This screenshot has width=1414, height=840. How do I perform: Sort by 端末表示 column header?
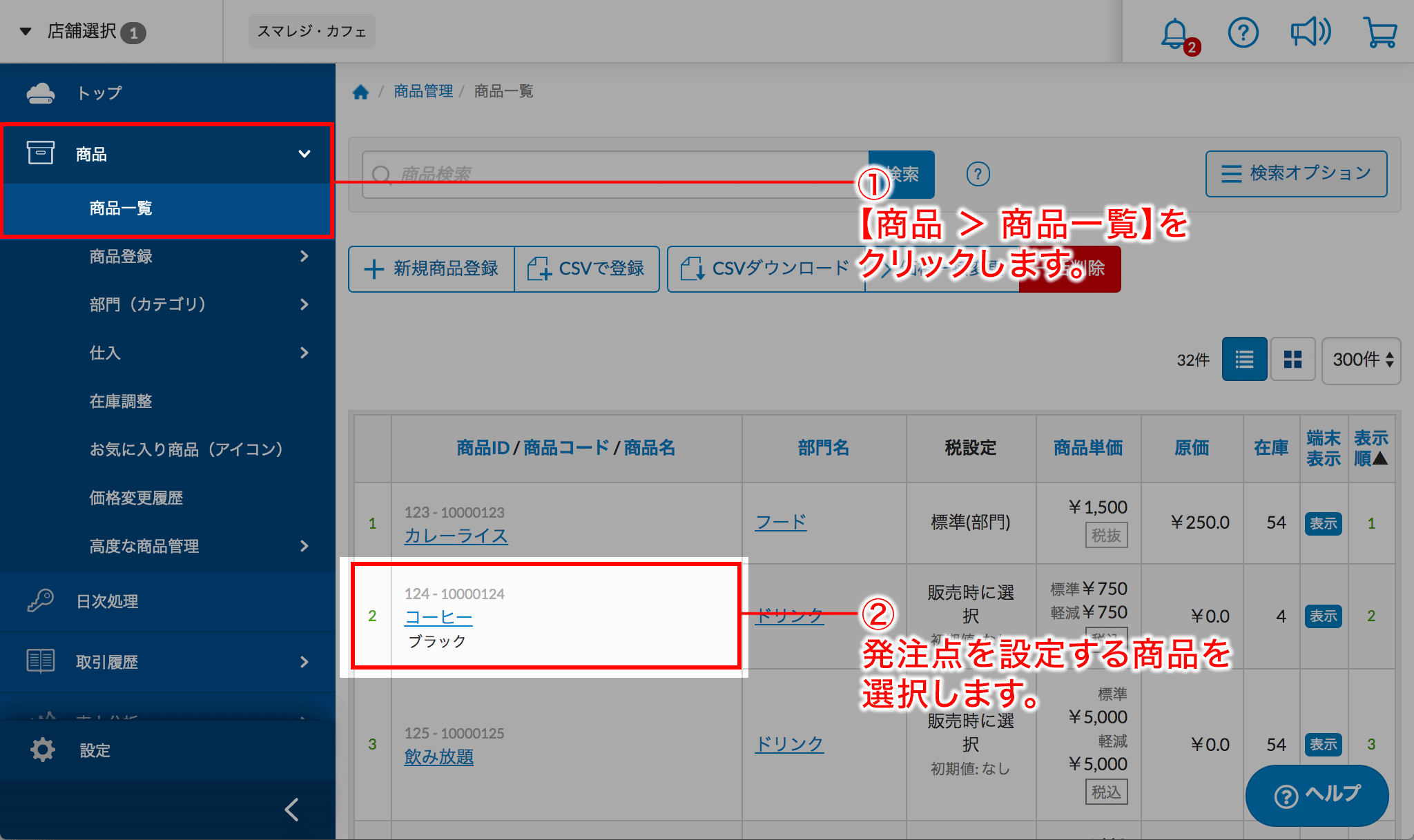tap(1324, 448)
